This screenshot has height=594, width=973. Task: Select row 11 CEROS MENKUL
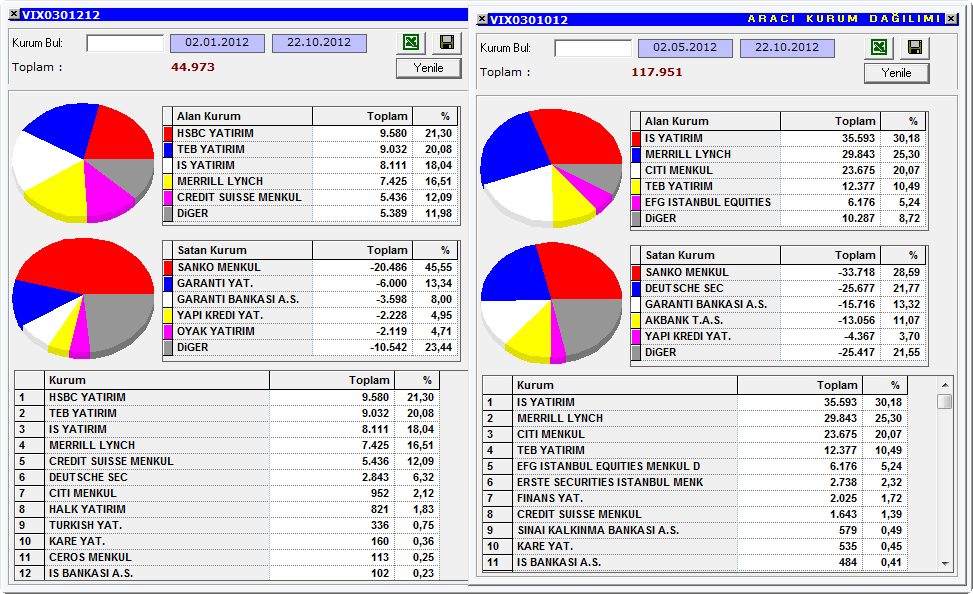(x=226, y=557)
